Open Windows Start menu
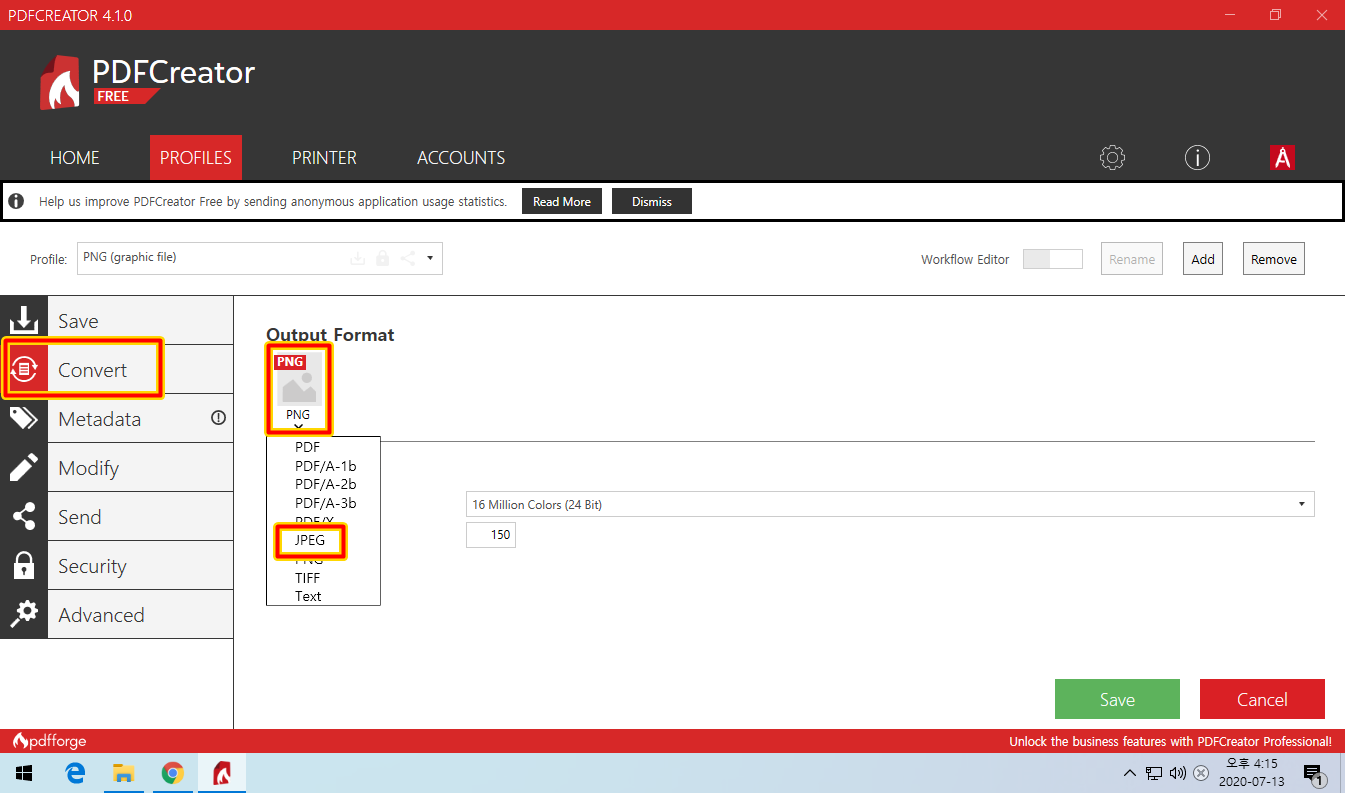Viewport: 1345px width, 793px height. 24,773
